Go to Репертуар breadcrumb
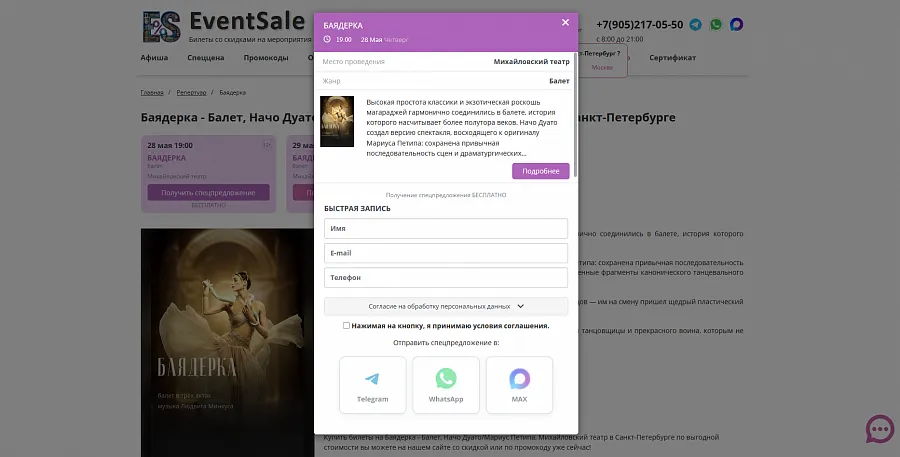Screen dimensions: 900x457 [191, 92]
